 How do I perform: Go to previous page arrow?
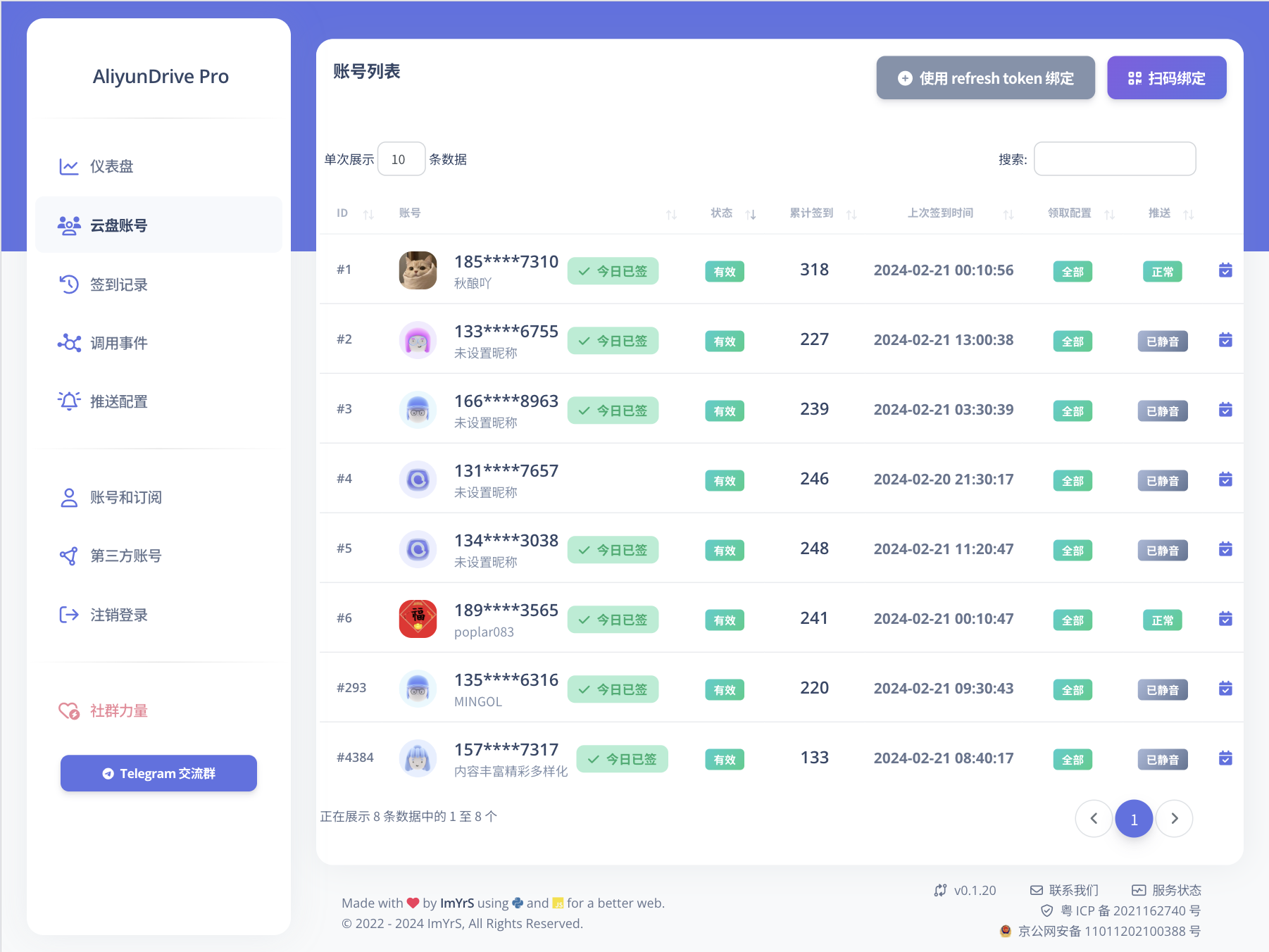point(1094,818)
